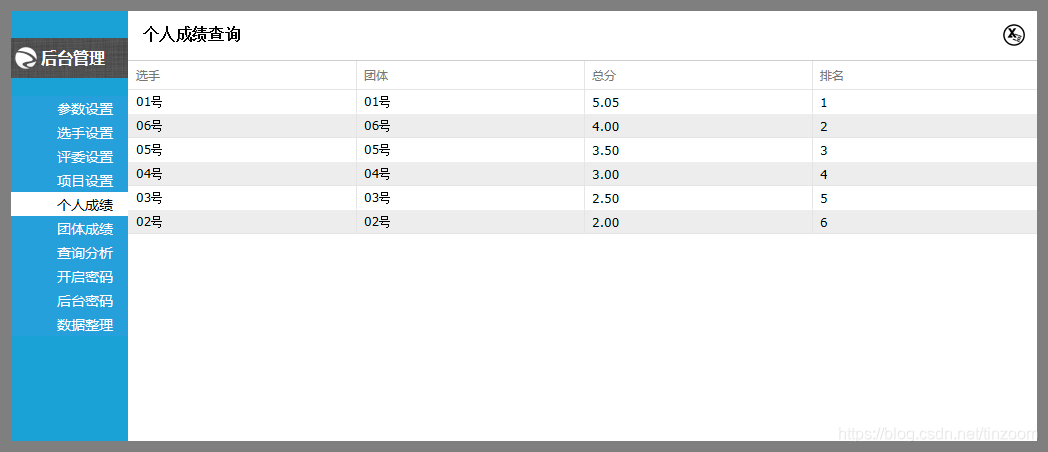Screen dimensions: 1048x452
Task: Click total score 4.00
Action: 698,126
